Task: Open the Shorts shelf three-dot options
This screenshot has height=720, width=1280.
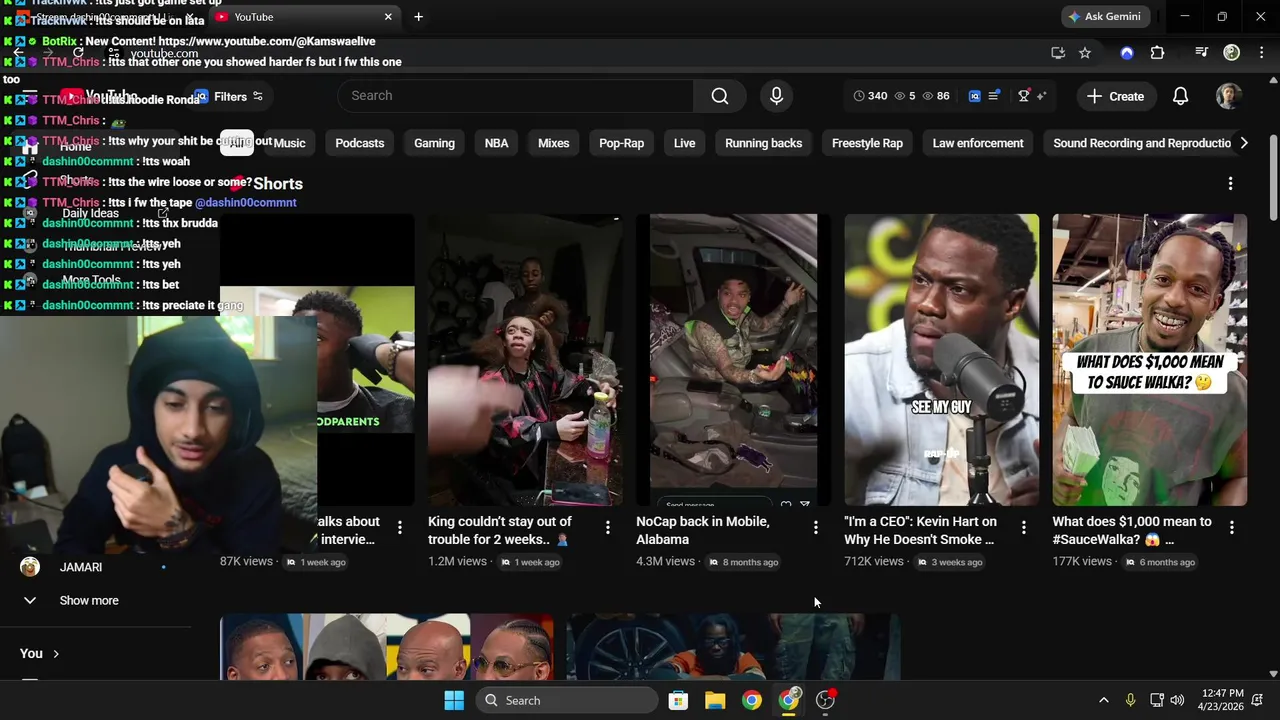Action: (x=1230, y=184)
